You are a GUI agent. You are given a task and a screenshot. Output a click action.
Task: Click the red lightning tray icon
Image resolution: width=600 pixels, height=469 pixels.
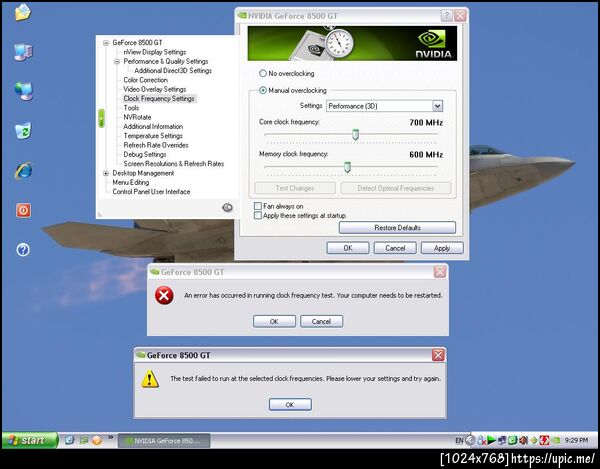(x=544, y=440)
